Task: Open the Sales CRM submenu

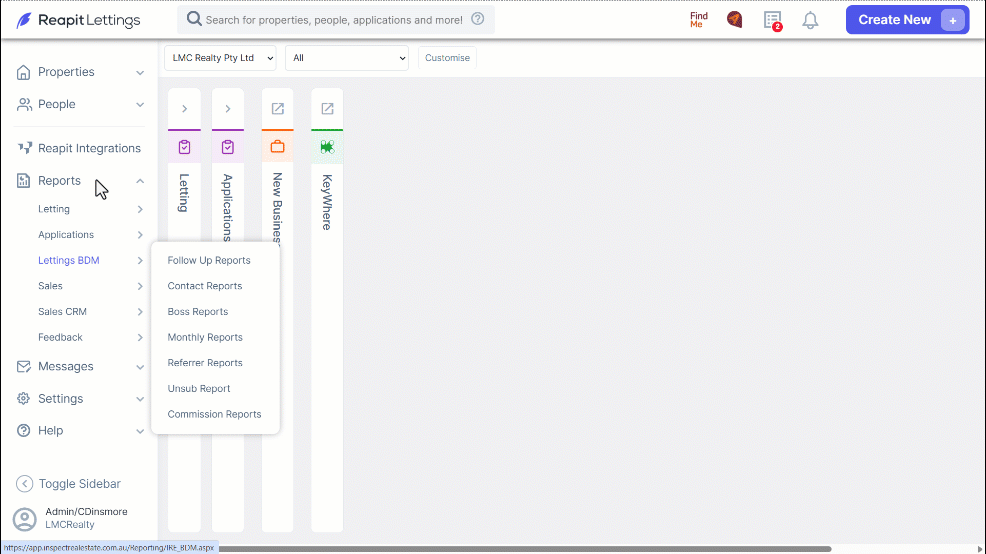Action: pyautogui.click(x=90, y=312)
